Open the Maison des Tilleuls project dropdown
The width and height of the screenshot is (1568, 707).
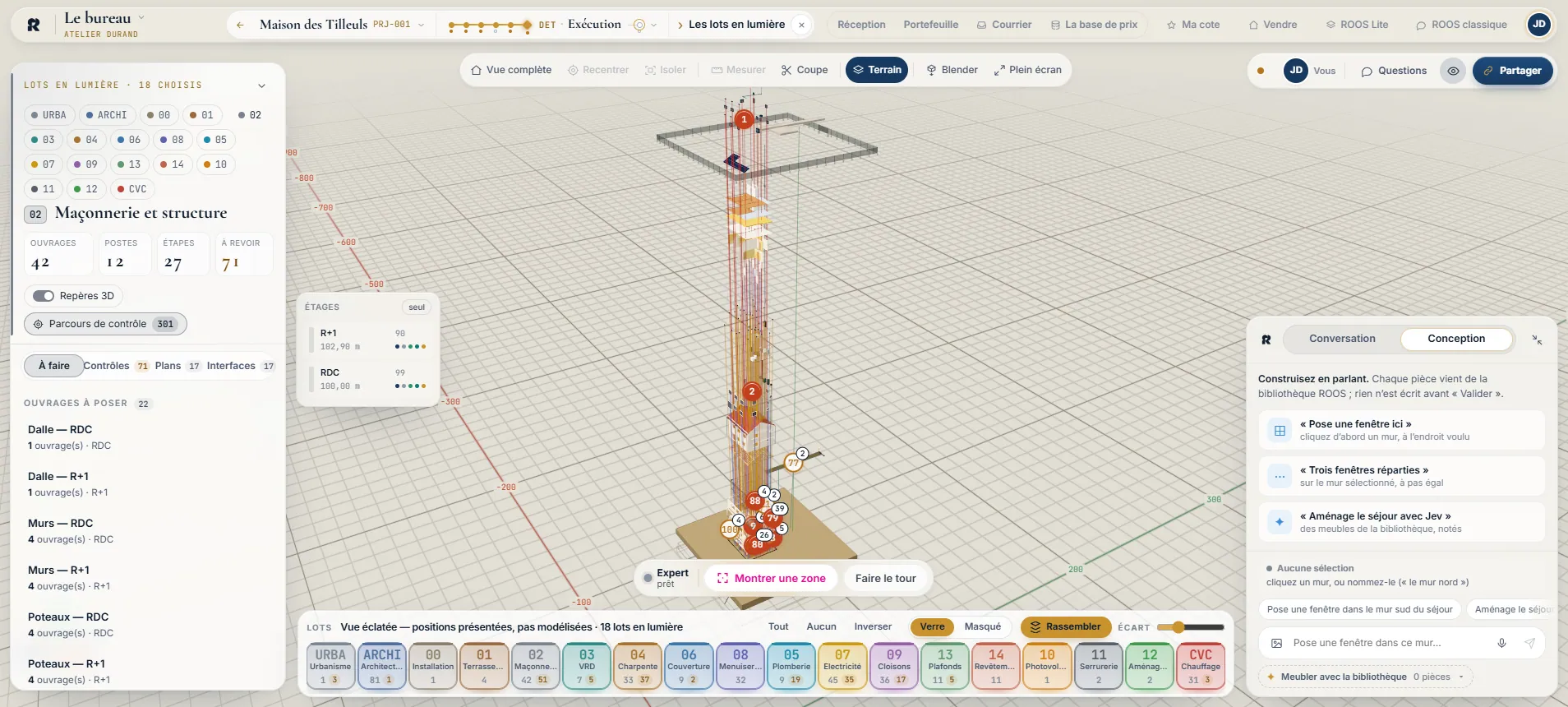(342, 25)
